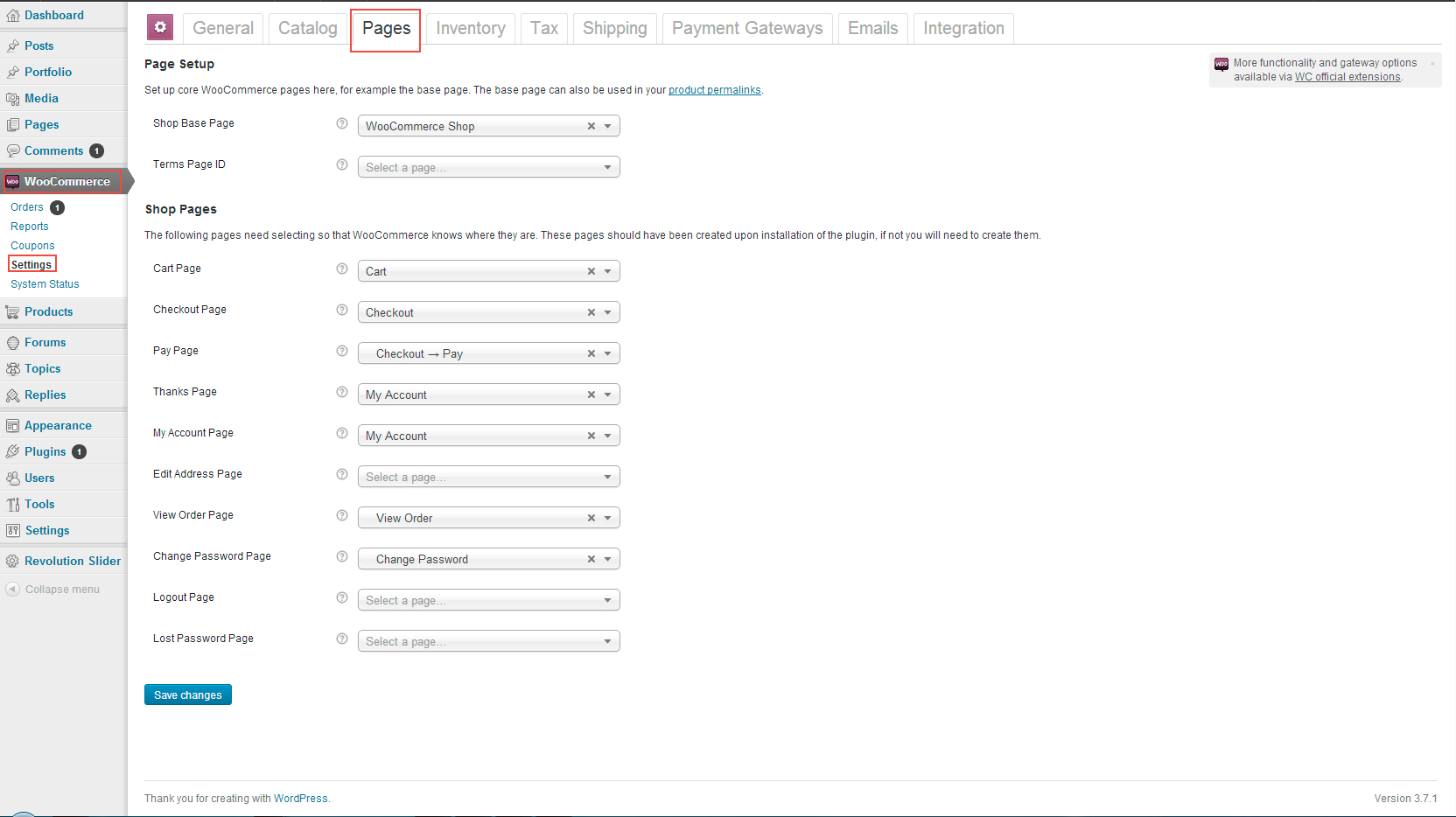Switch to the Inventory tab
The height and width of the screenshot is (817, 1456).
coord(471,28)
